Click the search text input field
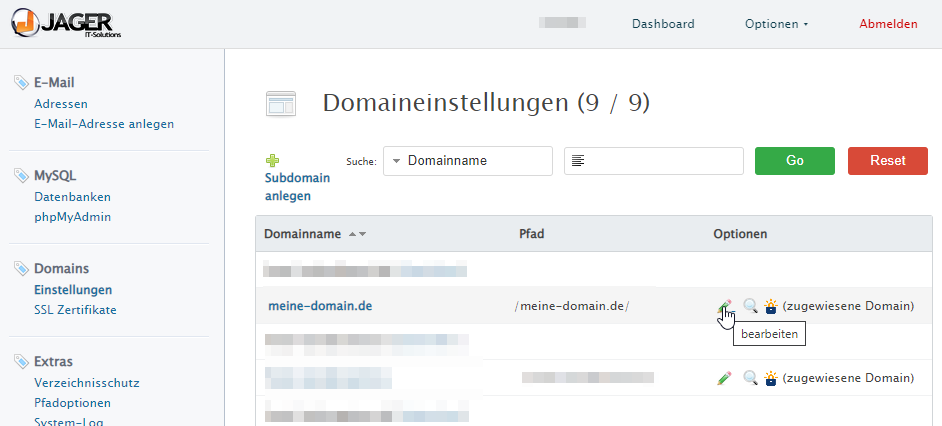The width and height of the screenshot is (942, 426). click(x=654, y=161)
